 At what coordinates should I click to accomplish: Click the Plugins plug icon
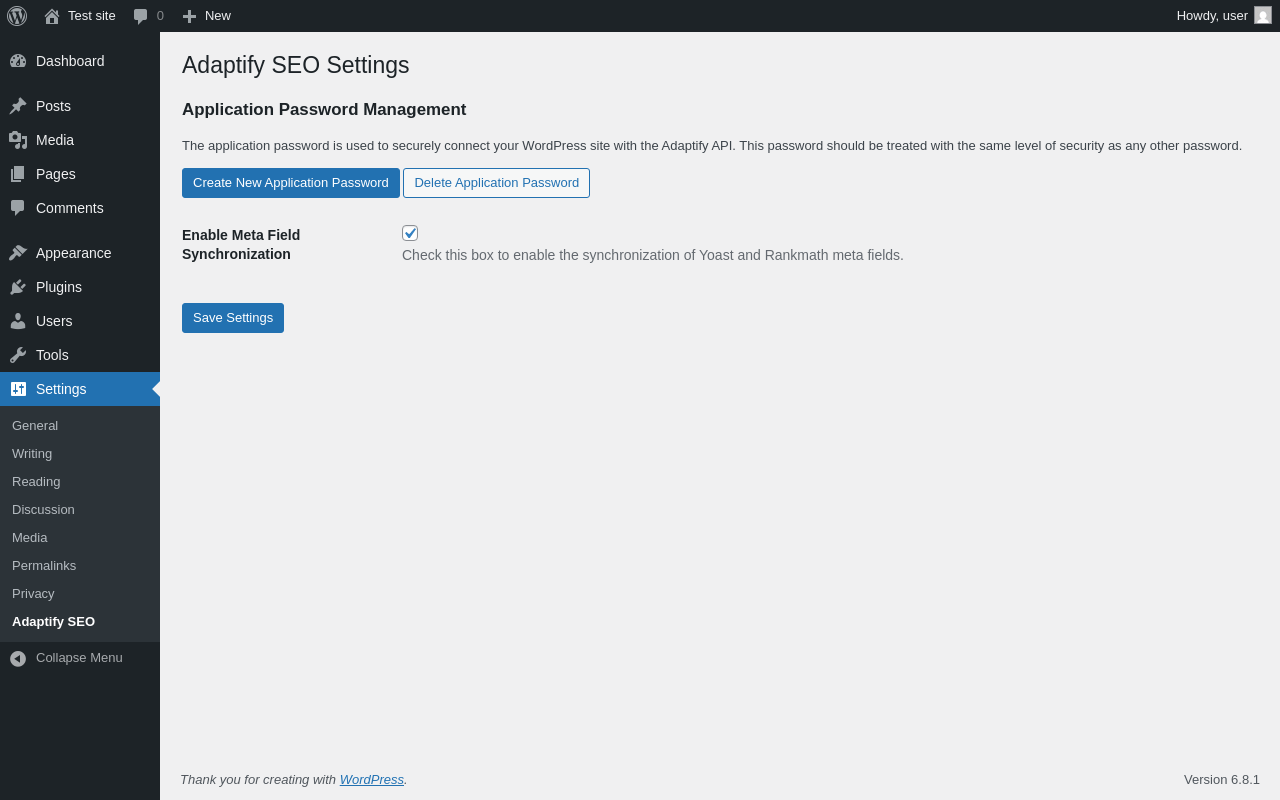click(x=18, y=287)
